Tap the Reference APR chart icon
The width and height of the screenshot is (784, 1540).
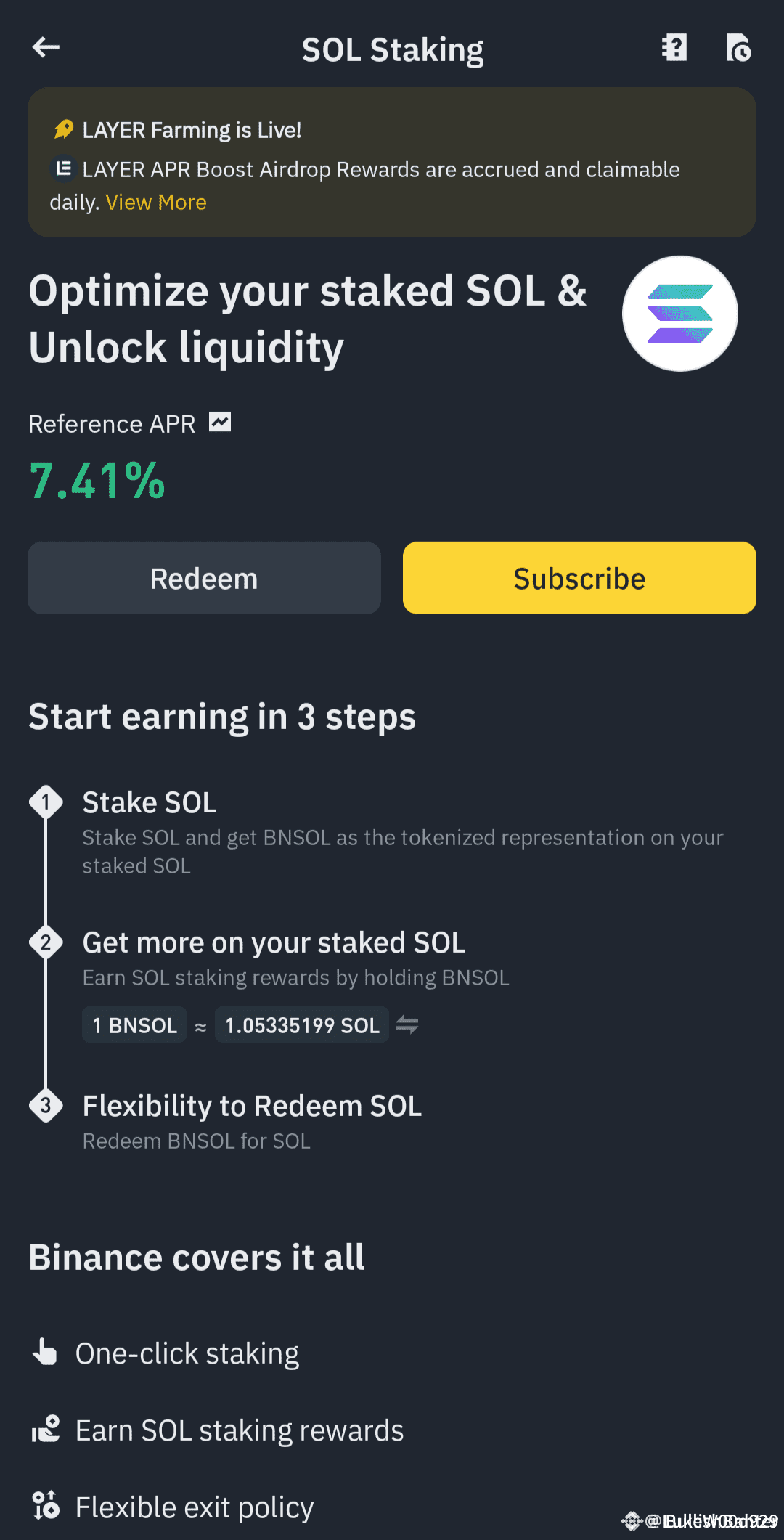point(220,423)
